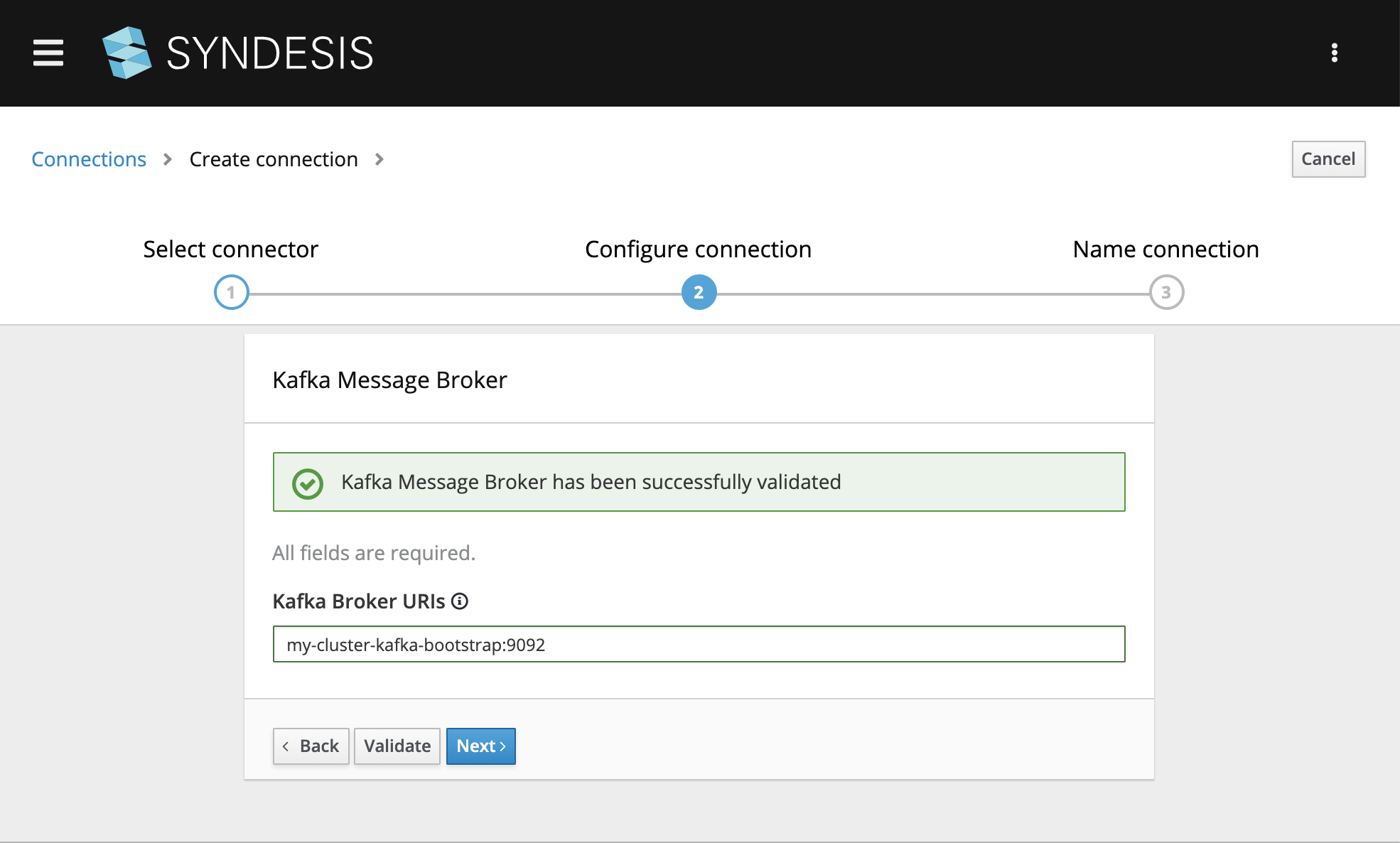
Task: Go to the Connections breadcrumb link
Action: [89, 159]
